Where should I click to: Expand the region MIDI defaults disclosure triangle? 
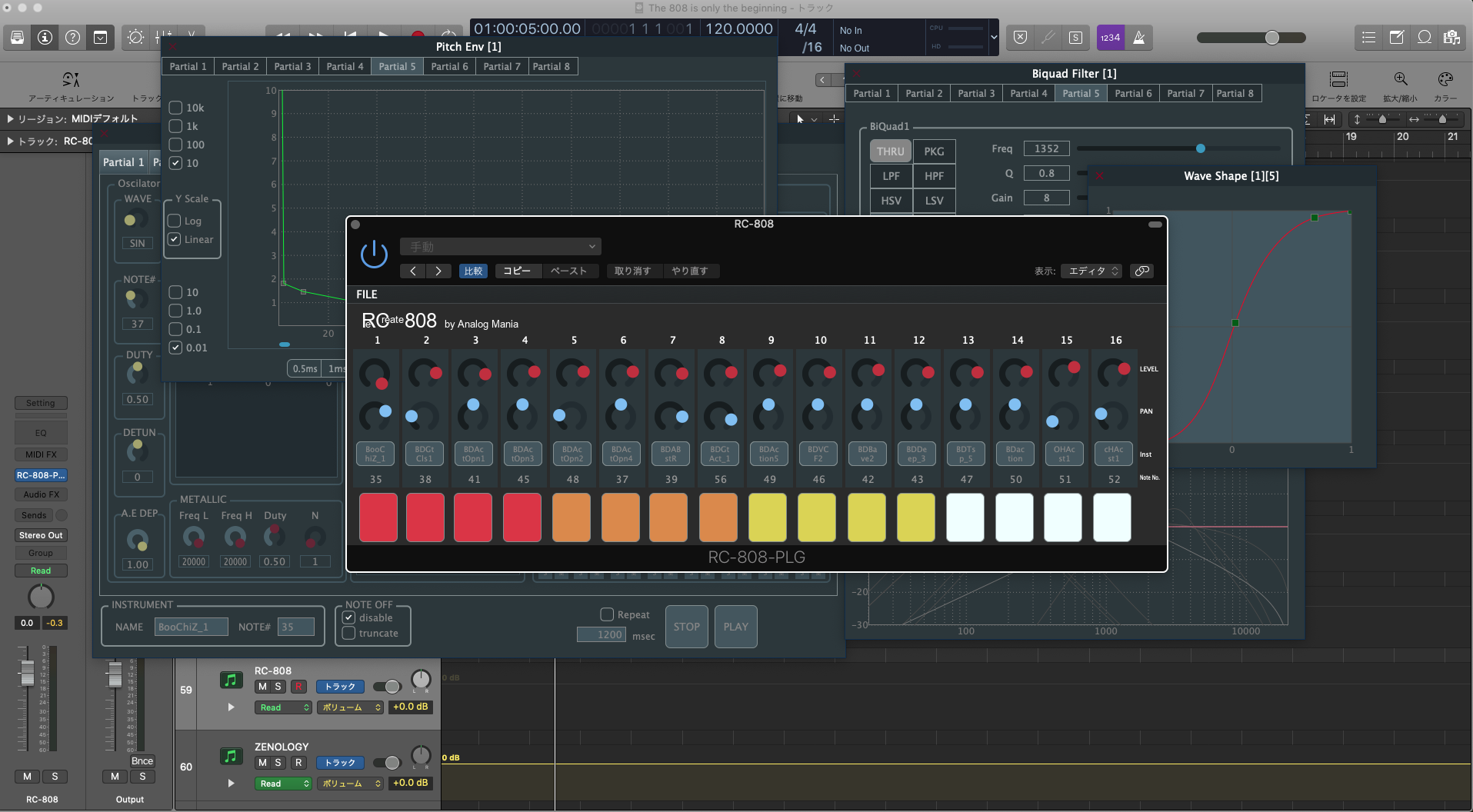10,118
